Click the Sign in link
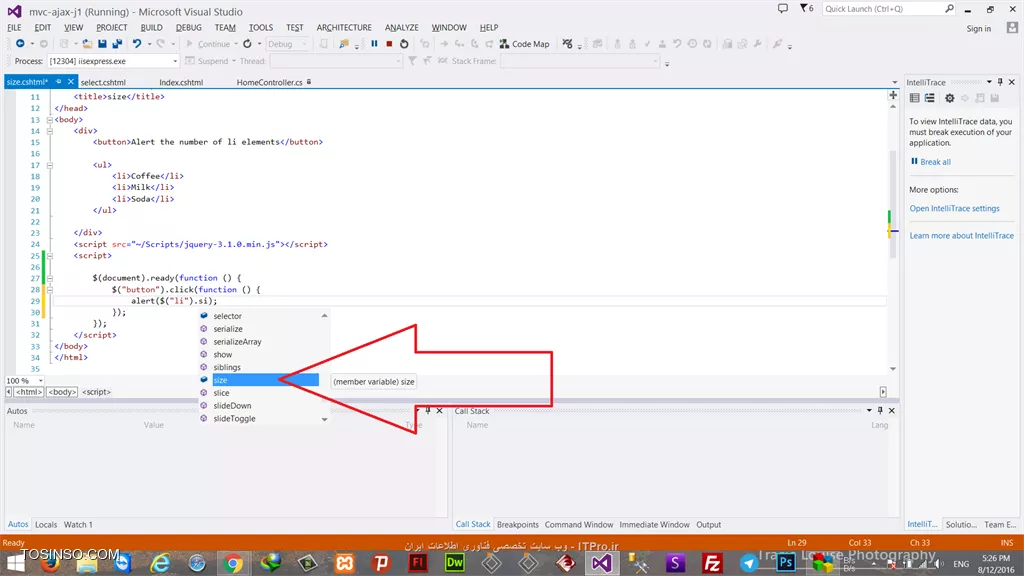 978,29
